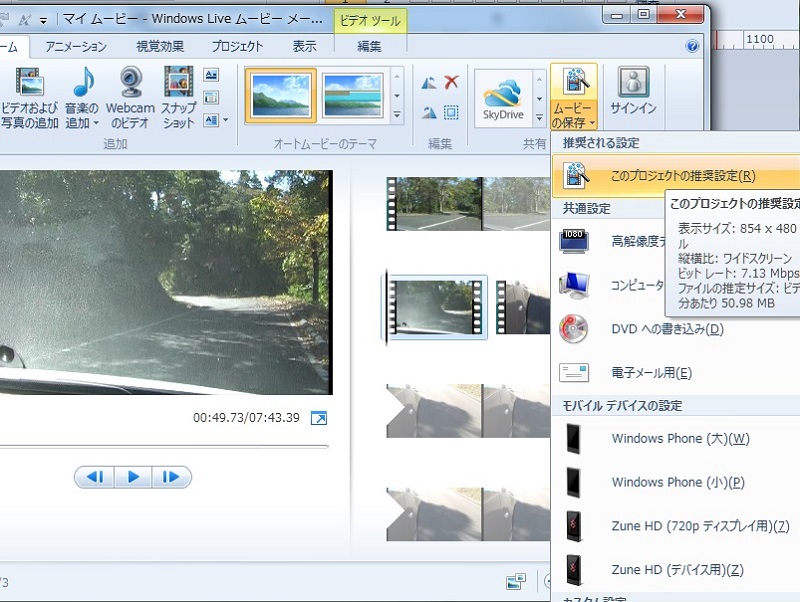Open the Save movie dropdown button
Viewport: 800px width, 602px height.
[x=573, y=116]
